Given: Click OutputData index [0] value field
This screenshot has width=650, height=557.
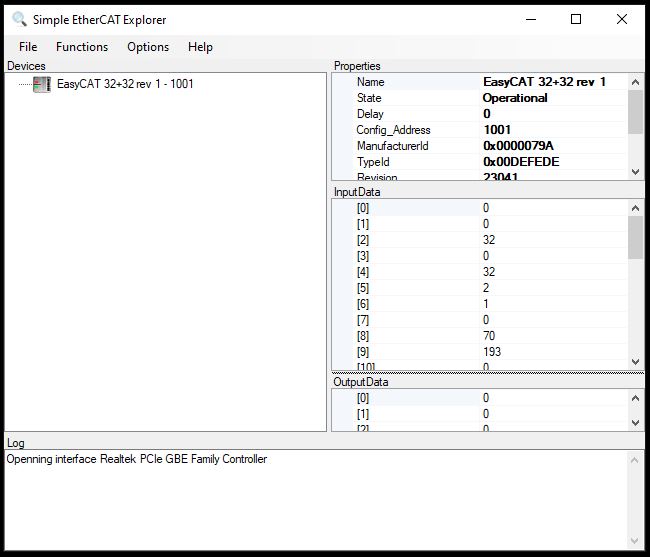Looking at the screenshot, I should click(x=550, y=398).
